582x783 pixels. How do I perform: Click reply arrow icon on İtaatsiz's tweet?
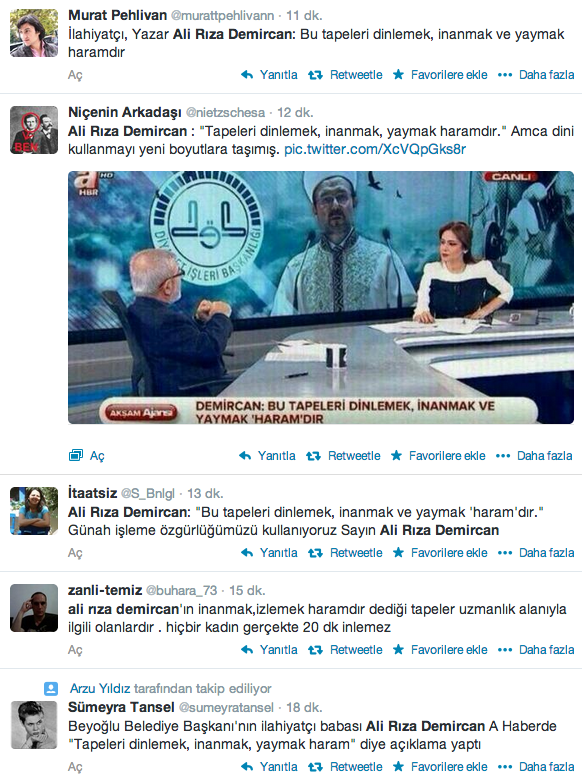(247, 553)
